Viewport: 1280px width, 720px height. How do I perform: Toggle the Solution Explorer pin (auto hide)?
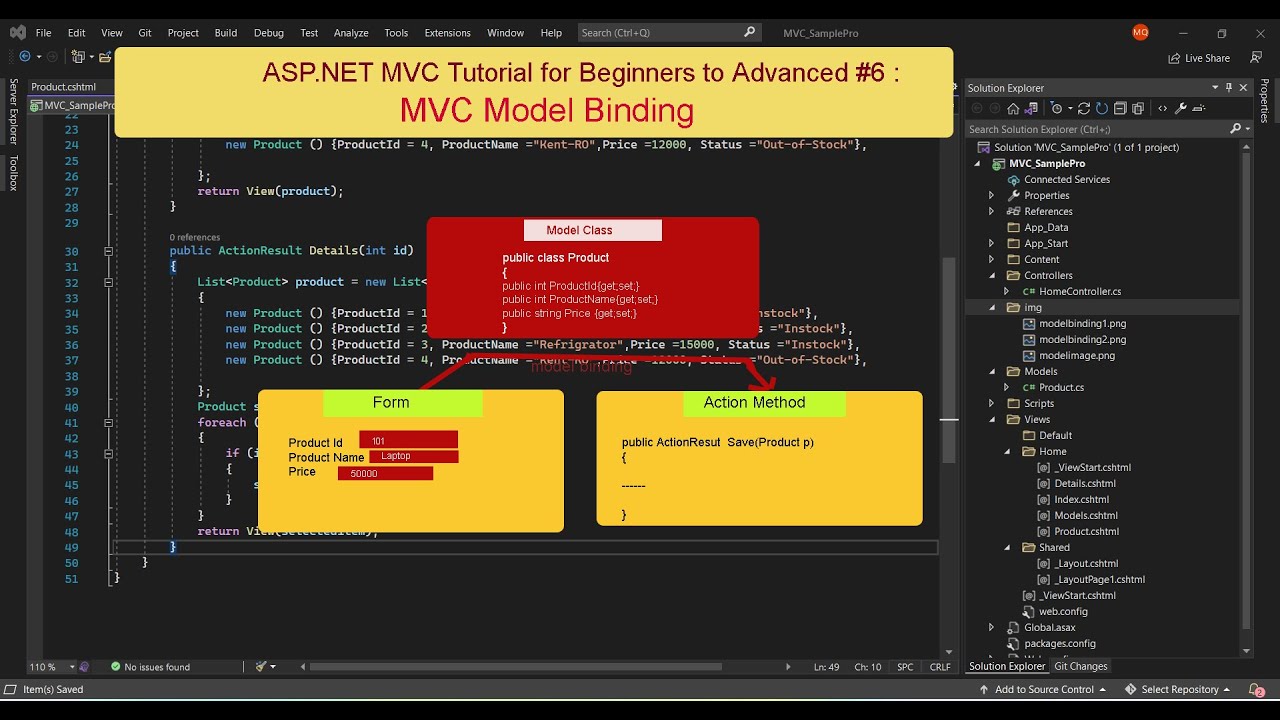[1229, 88]
